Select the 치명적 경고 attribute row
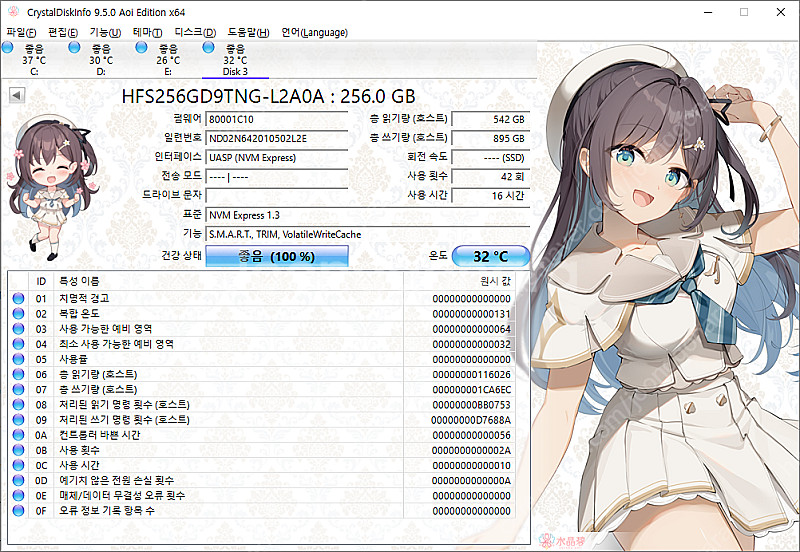800x552 pixels. [261, 298]
